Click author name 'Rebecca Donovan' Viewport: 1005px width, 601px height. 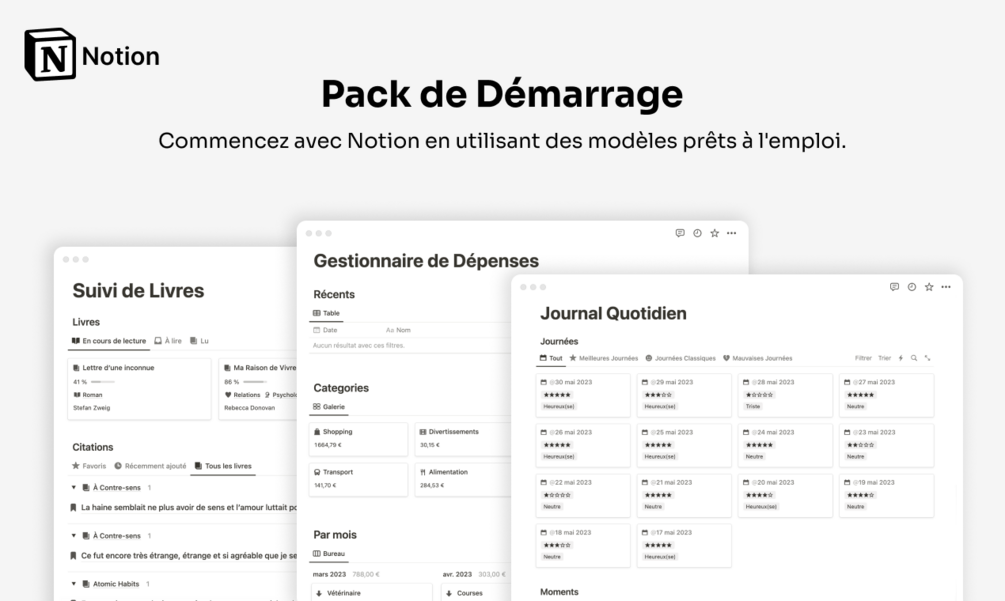[249, 408]
